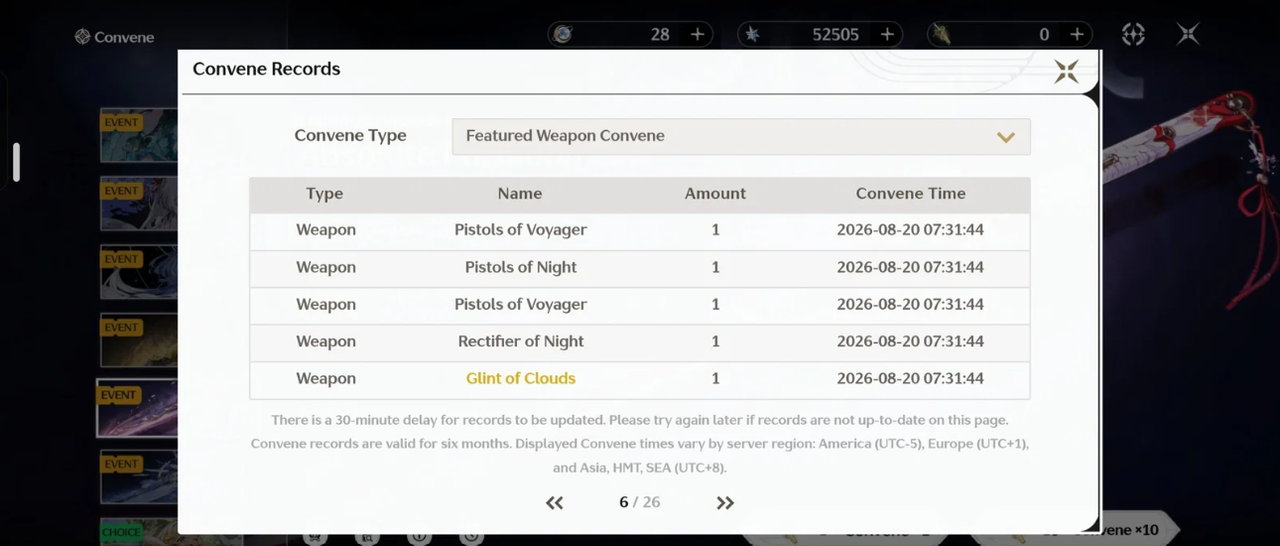Click Weapon type in Rectifier of Night row

326,341
